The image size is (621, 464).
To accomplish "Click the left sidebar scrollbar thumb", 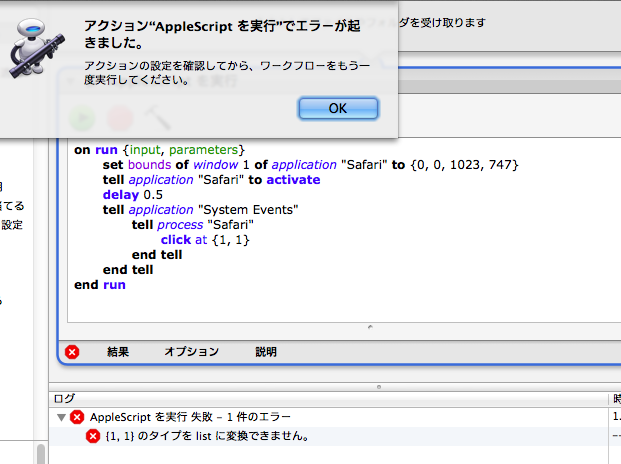I will 41,453.
